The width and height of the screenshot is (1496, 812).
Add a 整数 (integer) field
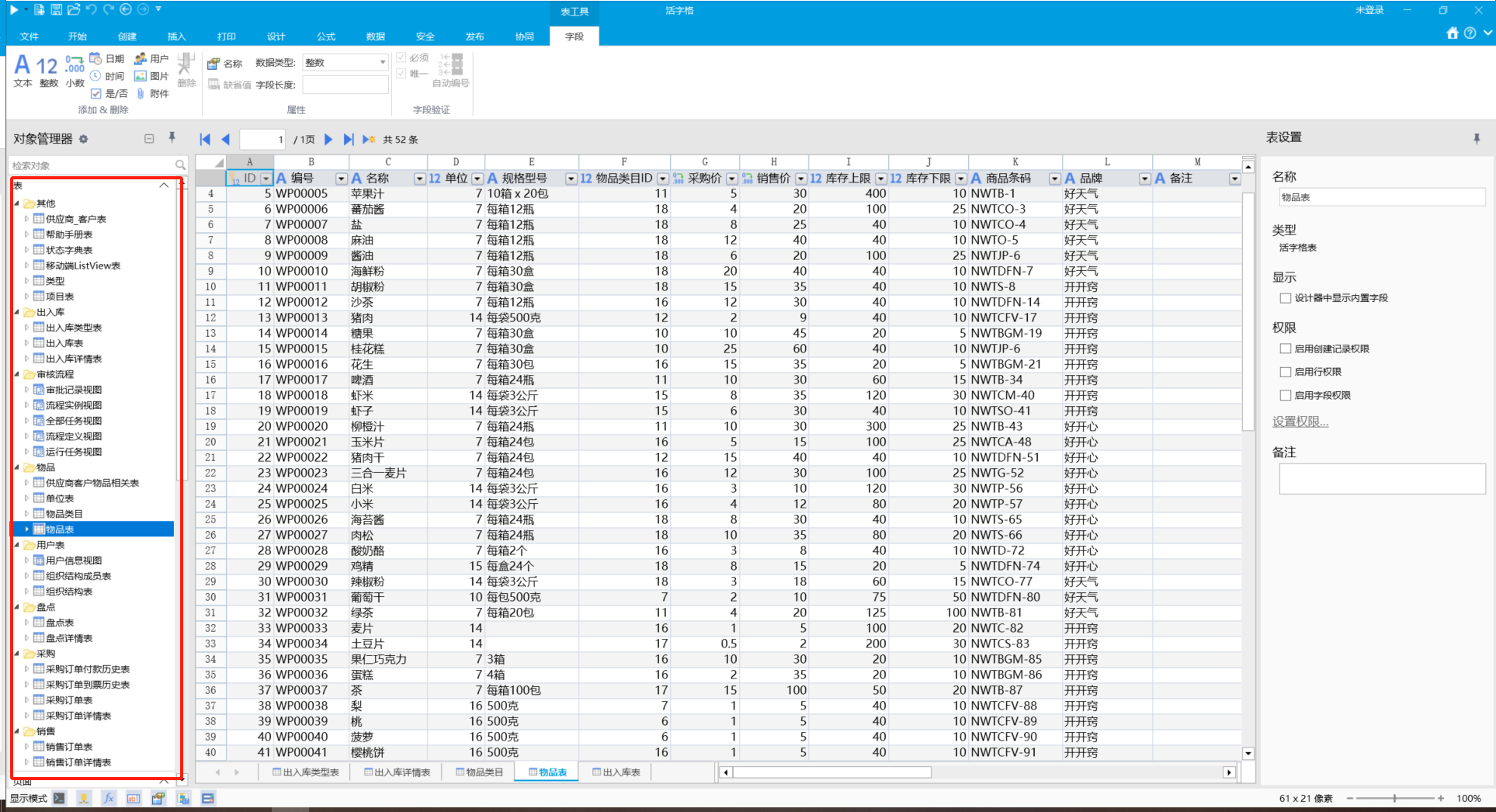48,71
